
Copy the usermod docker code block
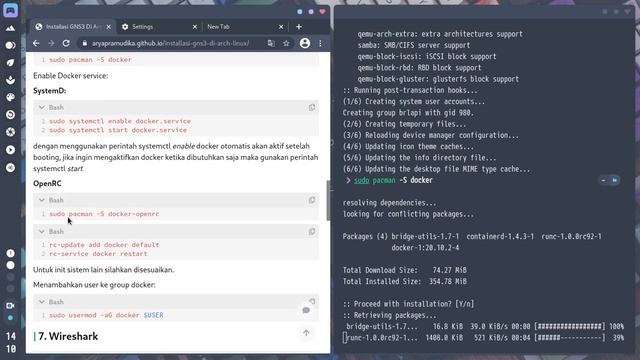click(312, 301)
